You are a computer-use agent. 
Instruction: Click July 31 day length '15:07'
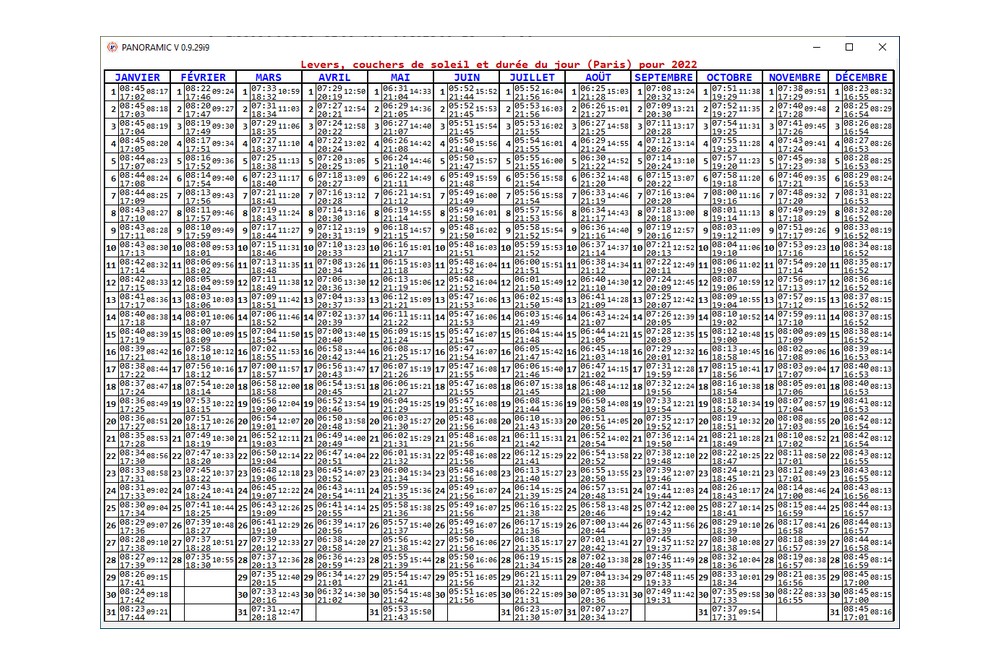pyautogui.click(x=552, y=612)
